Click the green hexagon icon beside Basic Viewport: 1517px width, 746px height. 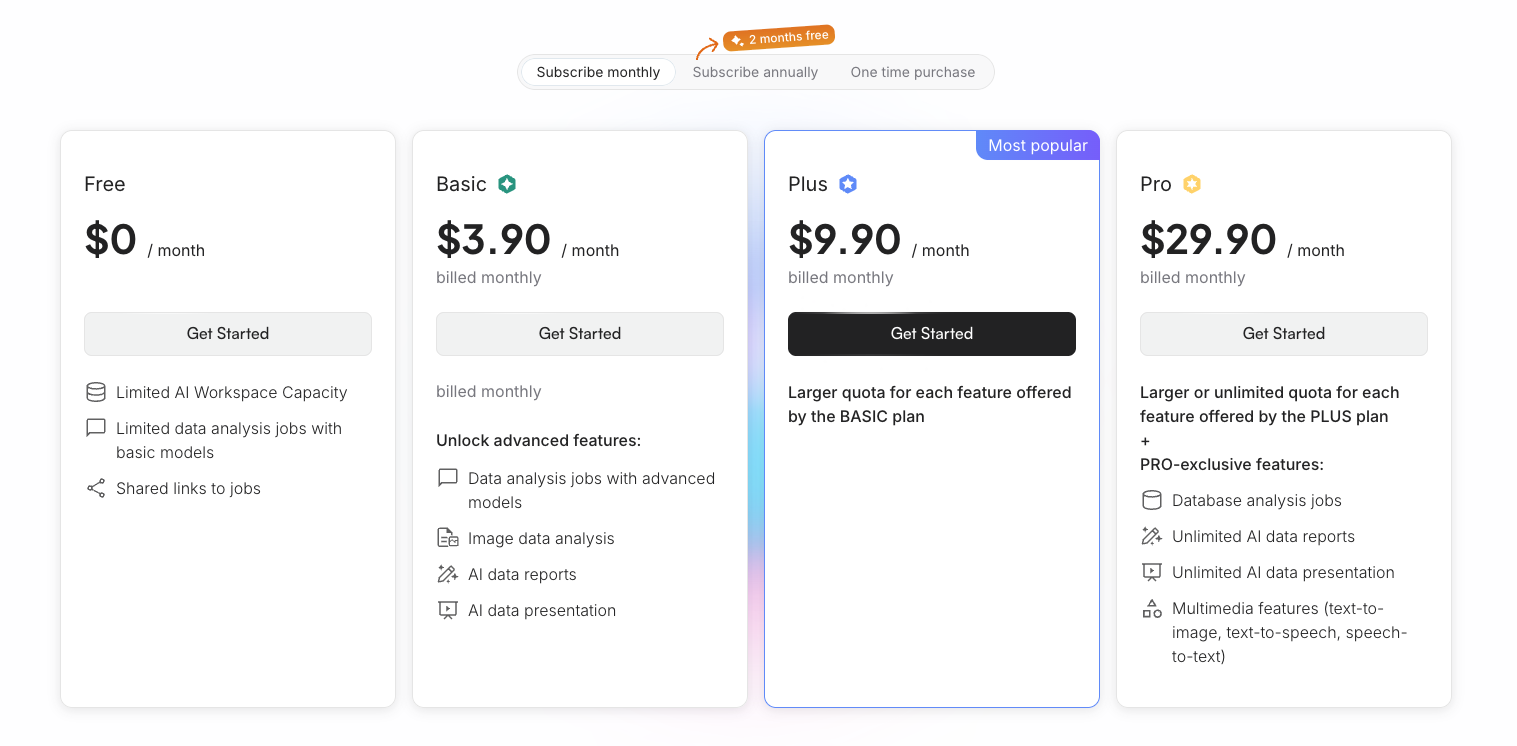[507, 184]
